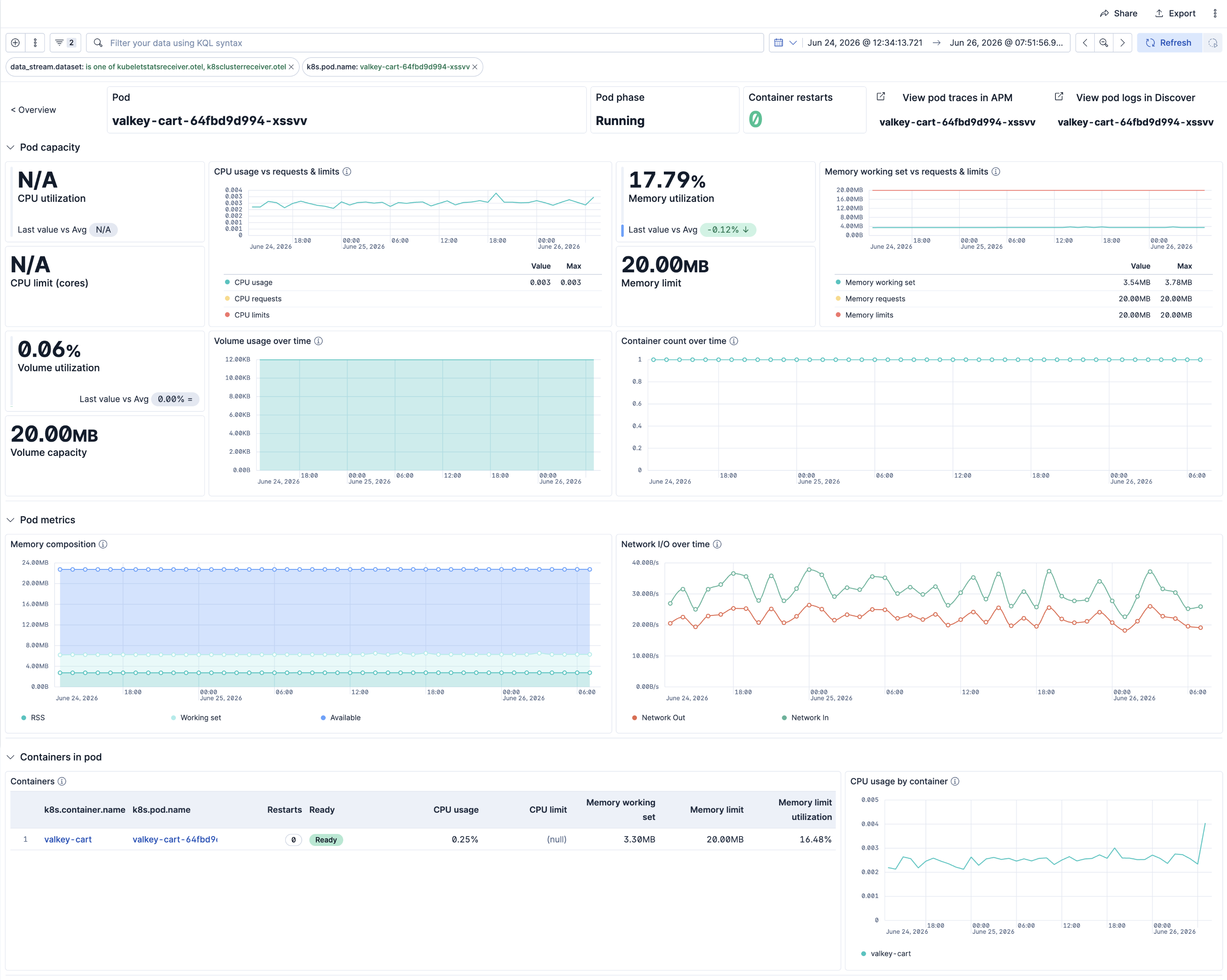Click Network Out legend color dot
1227x980 pixels.
[x=634, y=717]
